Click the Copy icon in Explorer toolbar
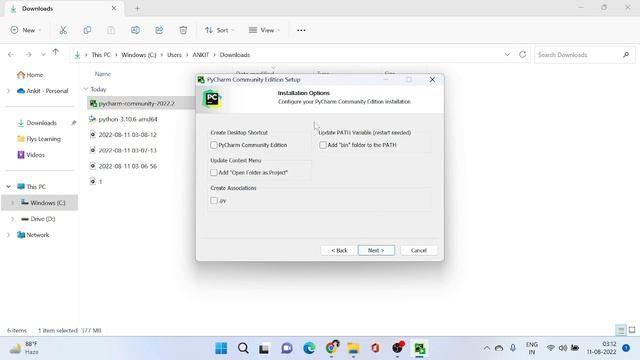 point(87,30)
